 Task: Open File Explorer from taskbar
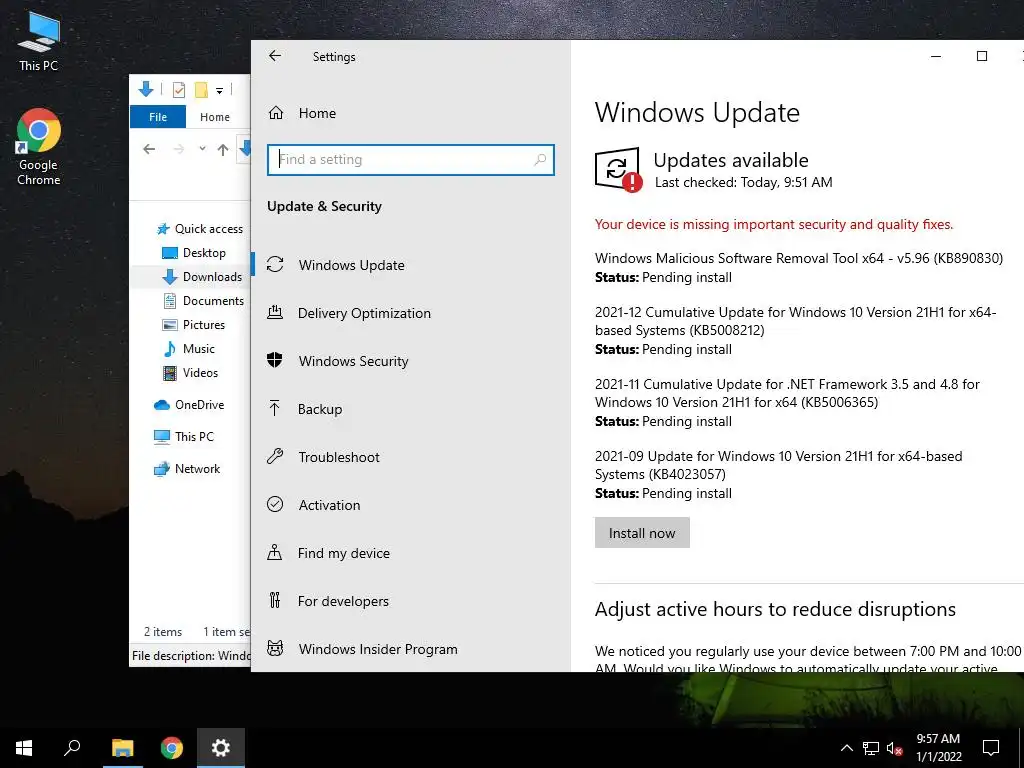tap(122, 748)
